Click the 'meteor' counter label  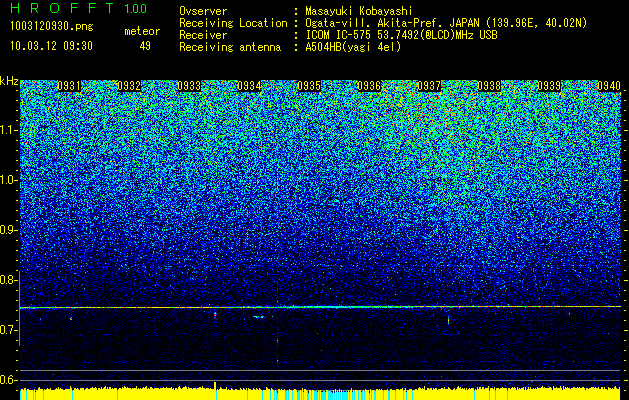(x=142, y=31)
